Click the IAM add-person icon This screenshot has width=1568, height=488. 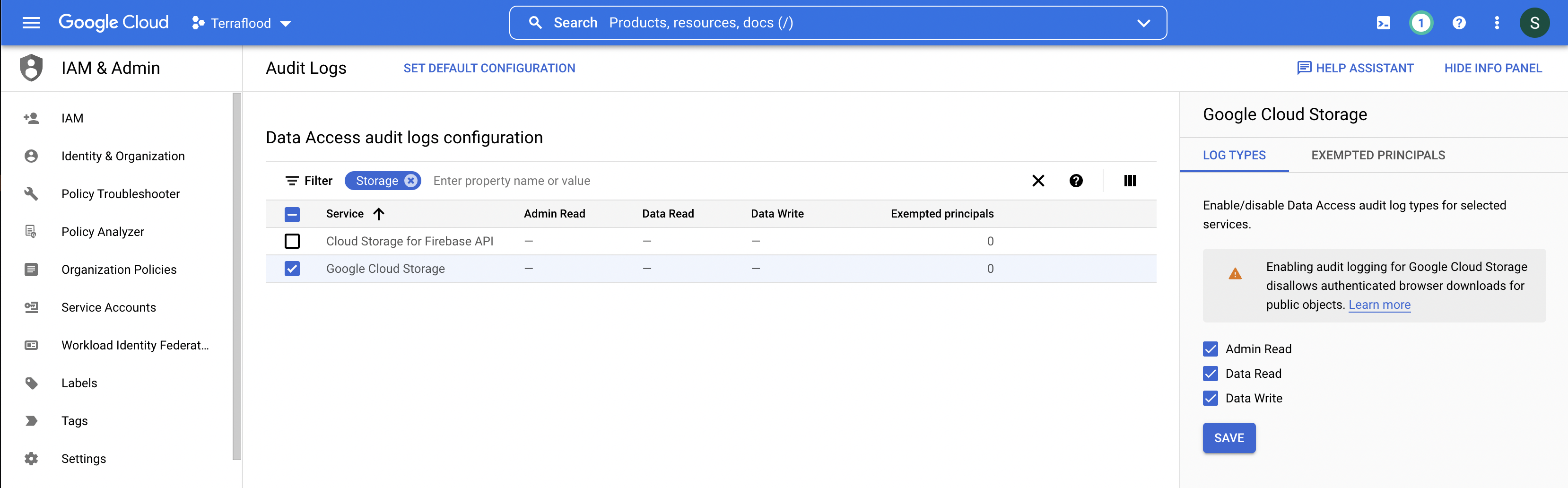click(31, 118)
